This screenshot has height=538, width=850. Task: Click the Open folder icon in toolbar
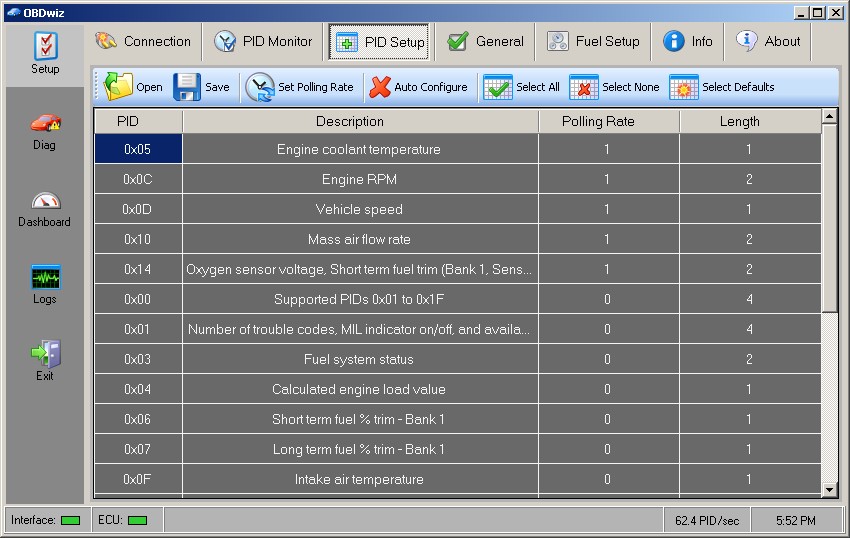click(x=118, y=87)
